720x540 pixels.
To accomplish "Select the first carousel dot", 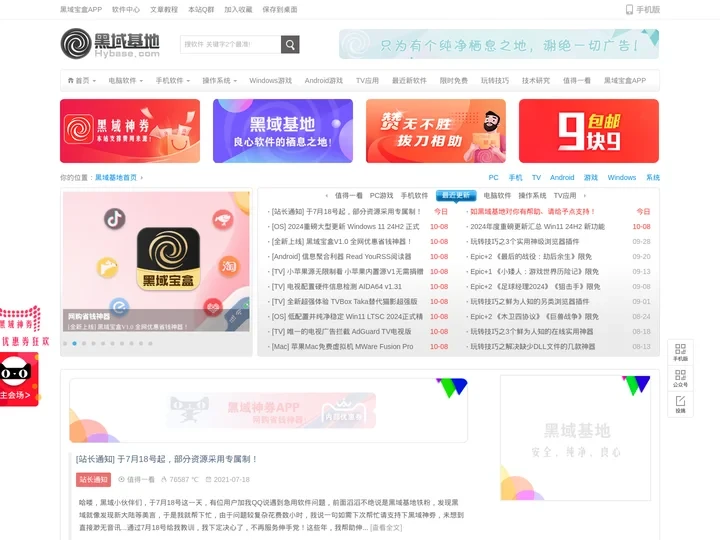I will click(x=65, y=343).
